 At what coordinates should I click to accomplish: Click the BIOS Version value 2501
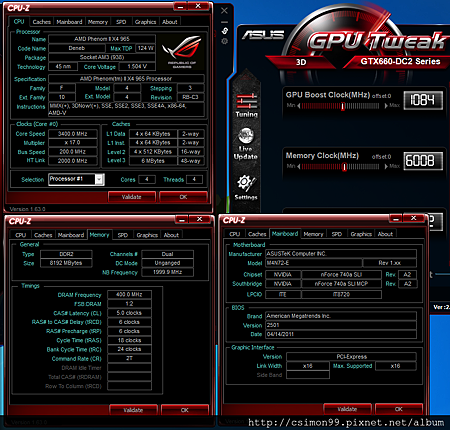coord(341,325)
